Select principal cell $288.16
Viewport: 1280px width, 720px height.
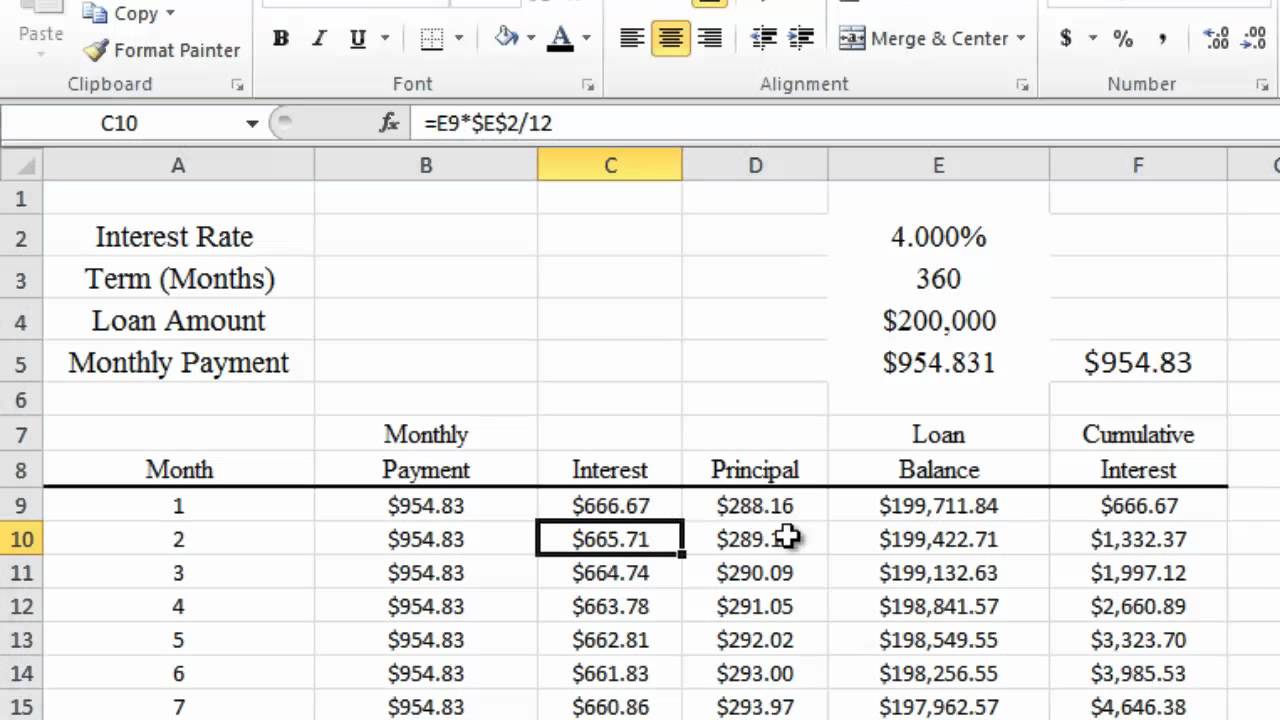(755, 505)
